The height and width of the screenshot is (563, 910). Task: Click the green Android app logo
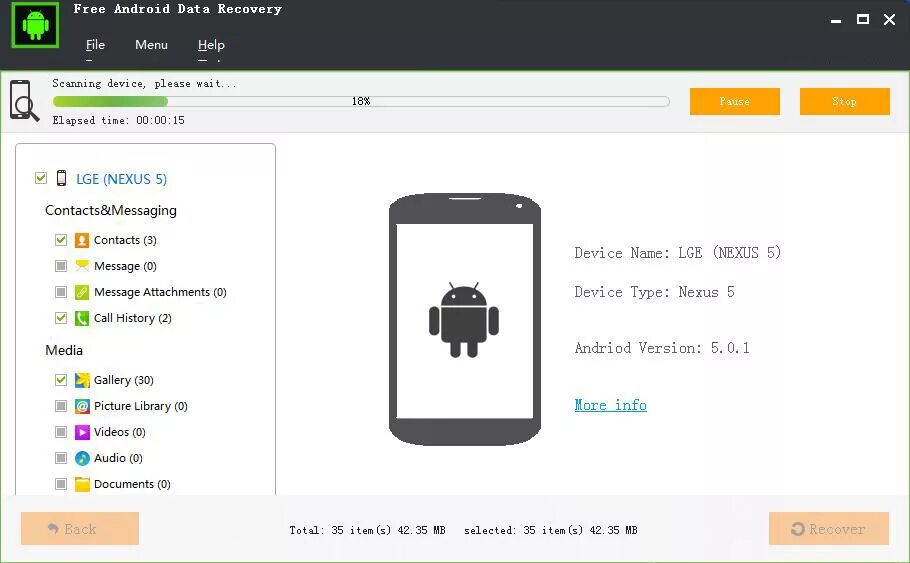point(35,25)
